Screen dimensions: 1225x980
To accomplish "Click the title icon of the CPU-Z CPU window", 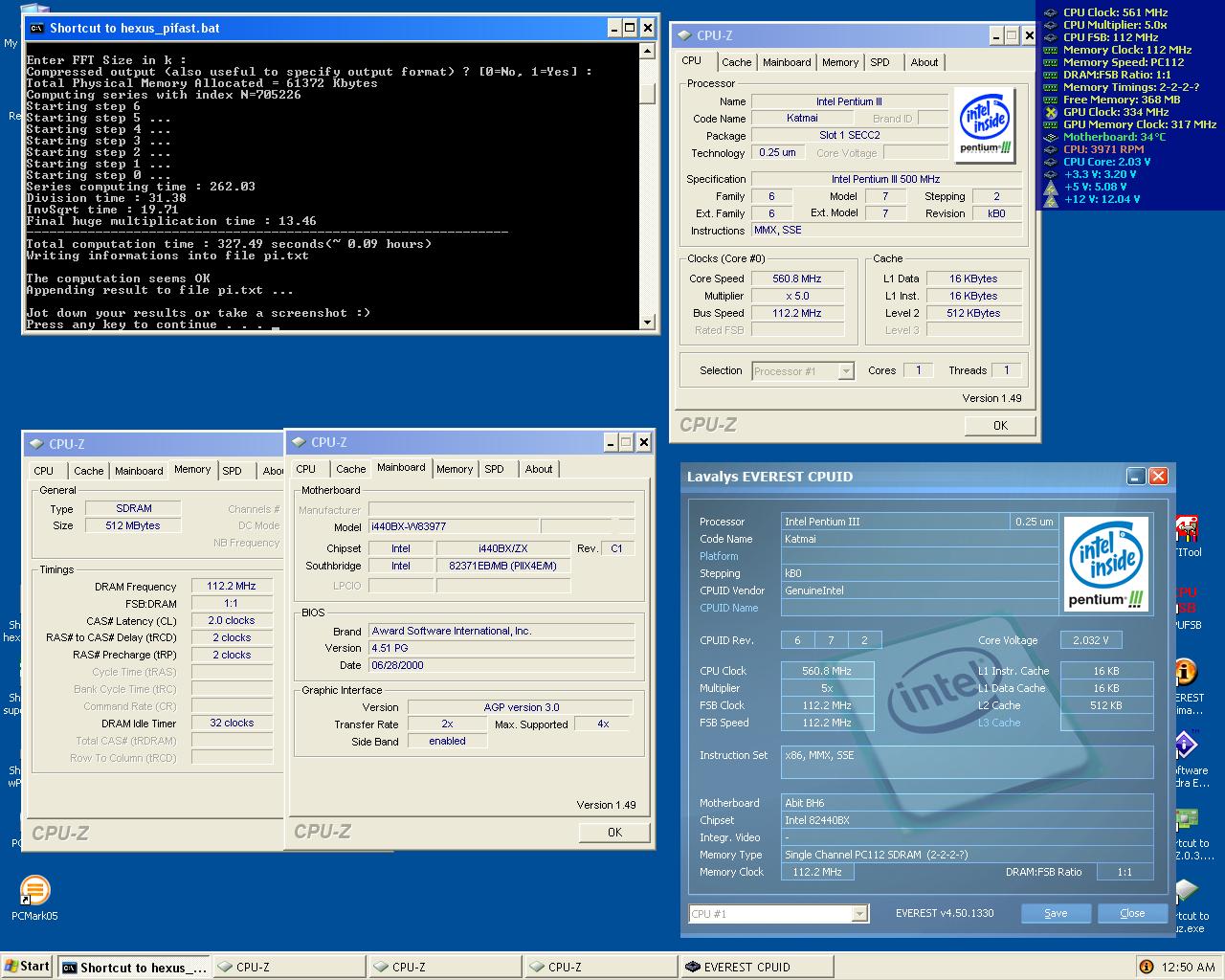I will pyautogui.click(x=684, y=35).
